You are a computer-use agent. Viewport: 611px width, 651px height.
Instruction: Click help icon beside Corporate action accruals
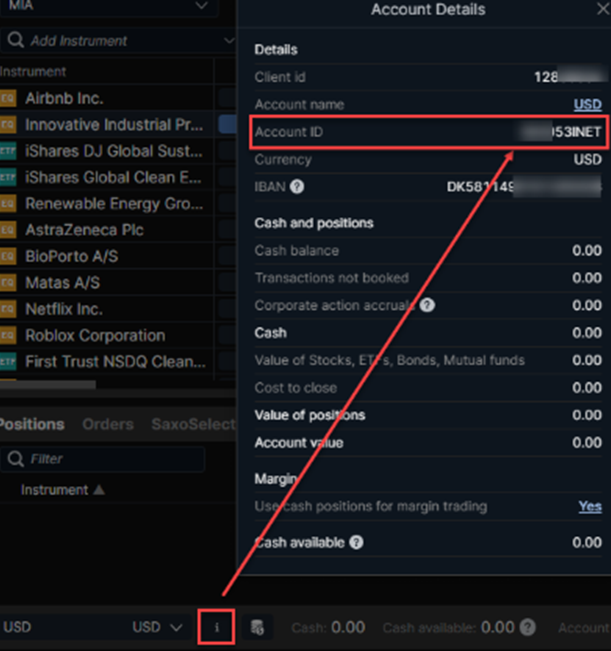pyautogui.click(x=427, y=305)
